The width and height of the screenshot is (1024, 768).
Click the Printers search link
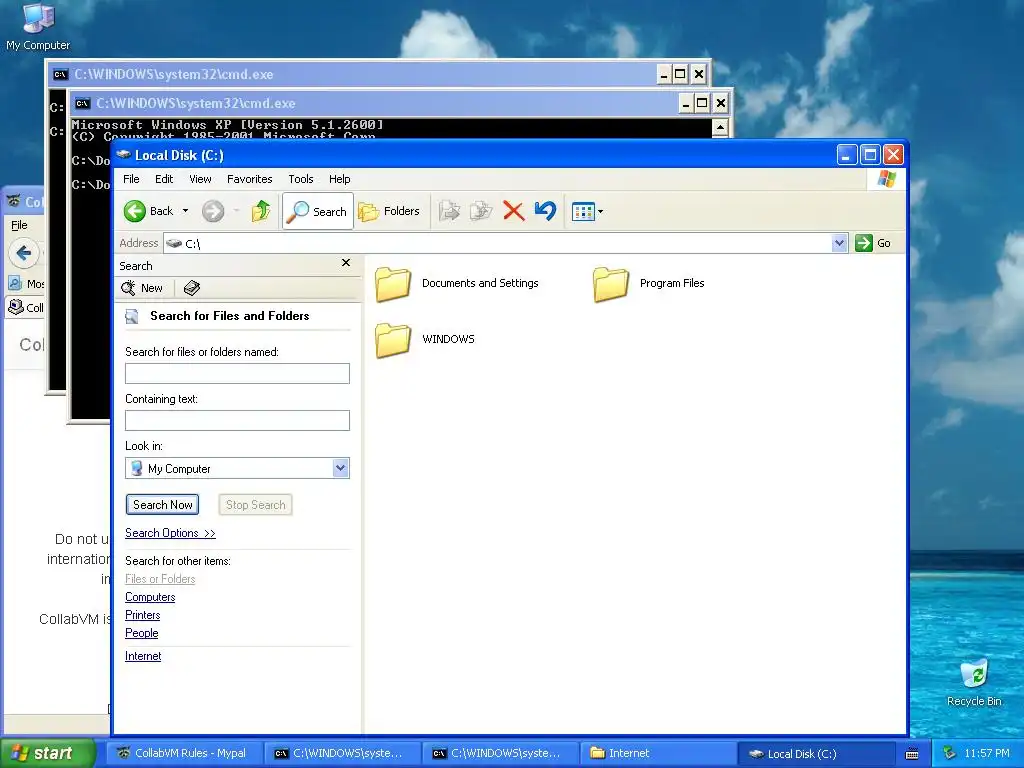click(x=142, y=615)
